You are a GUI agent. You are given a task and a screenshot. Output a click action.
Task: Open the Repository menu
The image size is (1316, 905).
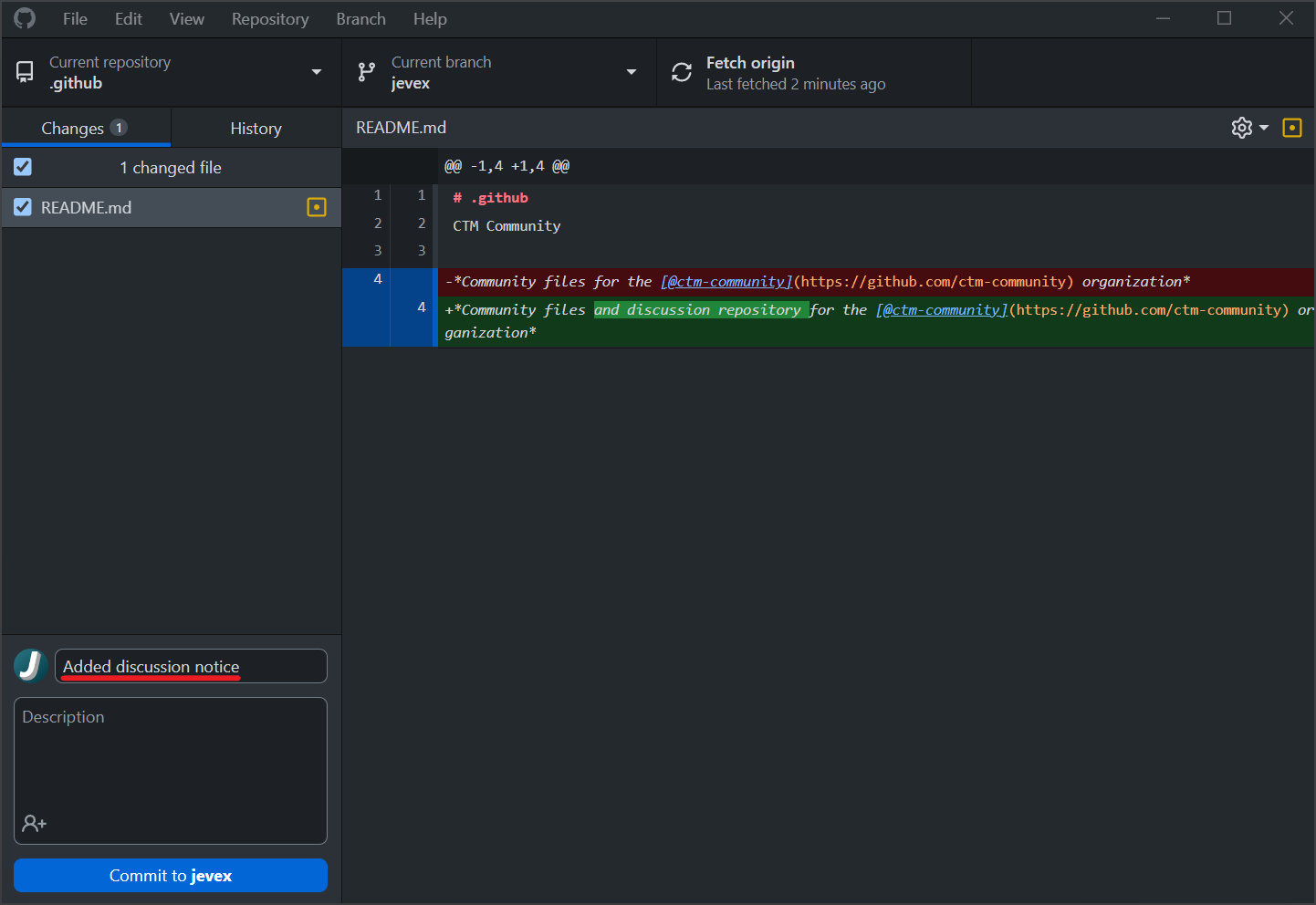(270, 19)
